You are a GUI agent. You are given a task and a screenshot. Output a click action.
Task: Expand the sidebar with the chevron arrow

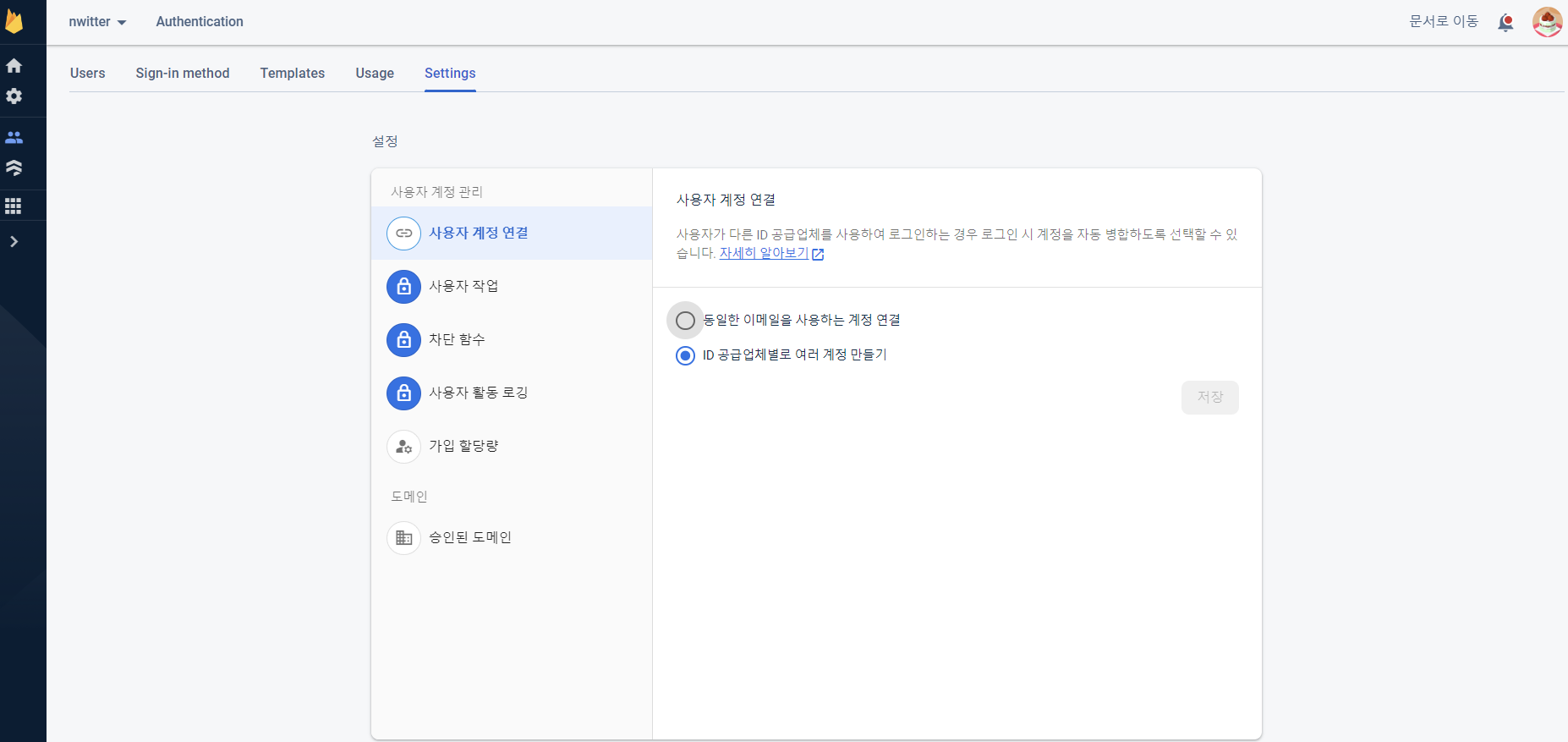pos(14,242)
